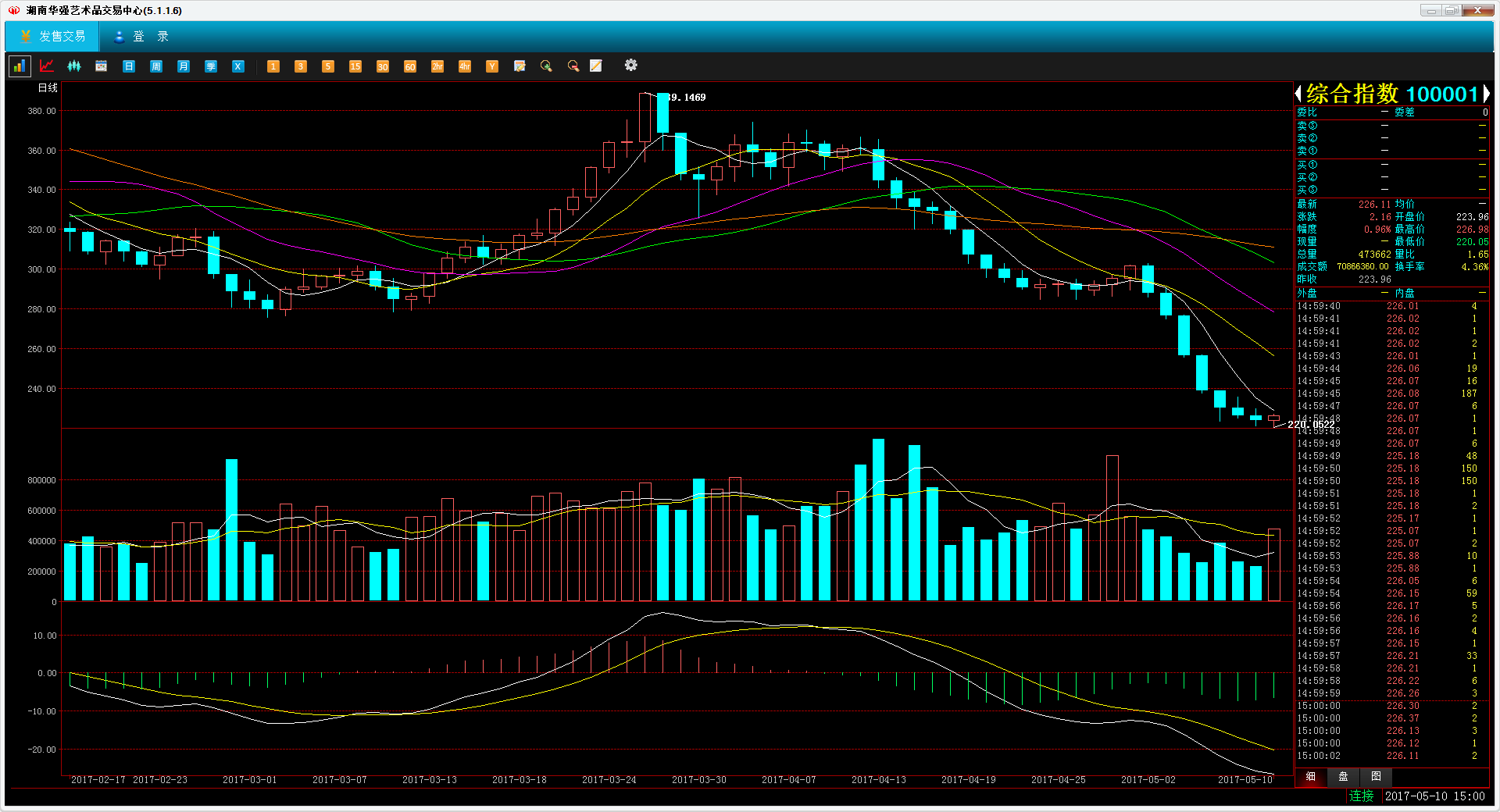Screen dimensions: 1500x812
Task: Go to the next instrument with right arrow
Action: point(1486,94)
